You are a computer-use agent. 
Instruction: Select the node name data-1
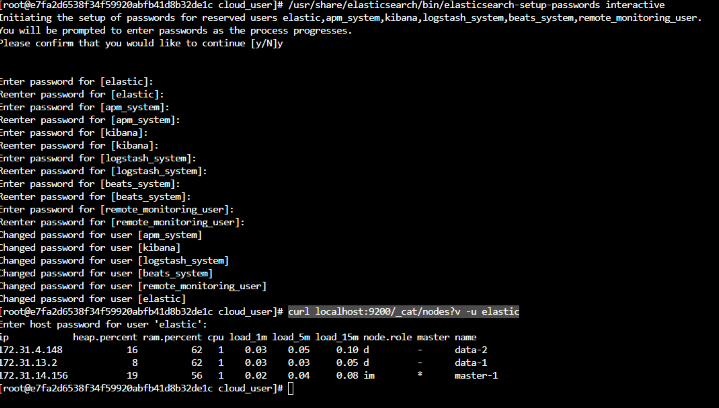pos(470,363)
